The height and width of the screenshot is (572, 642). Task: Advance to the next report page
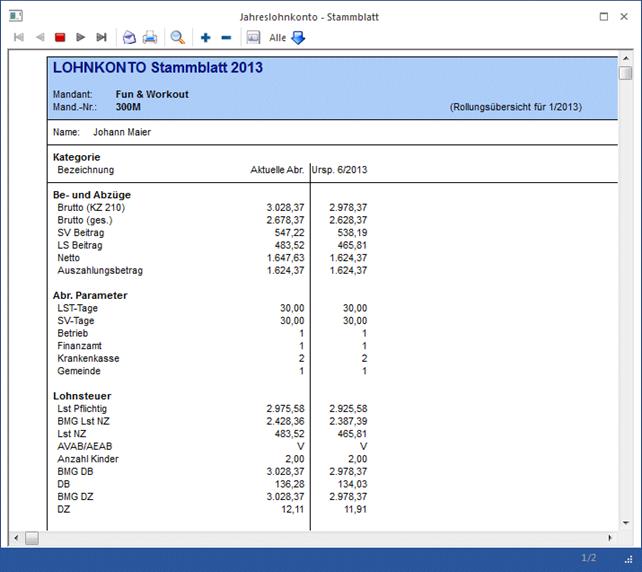pos(81,38)
